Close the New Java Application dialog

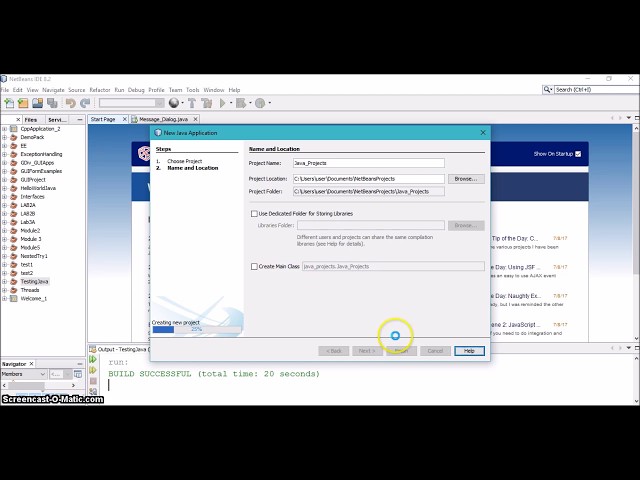483,133
